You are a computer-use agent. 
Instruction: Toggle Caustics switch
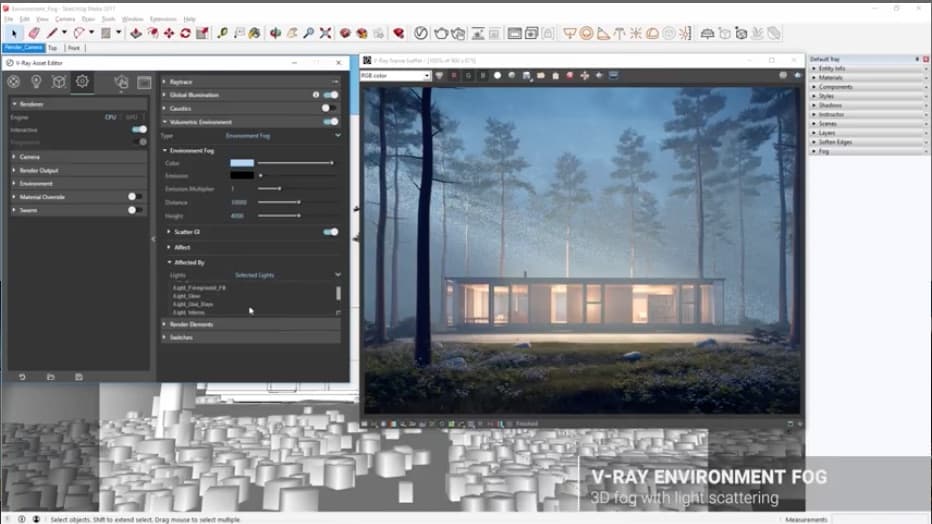coord(328,108)
